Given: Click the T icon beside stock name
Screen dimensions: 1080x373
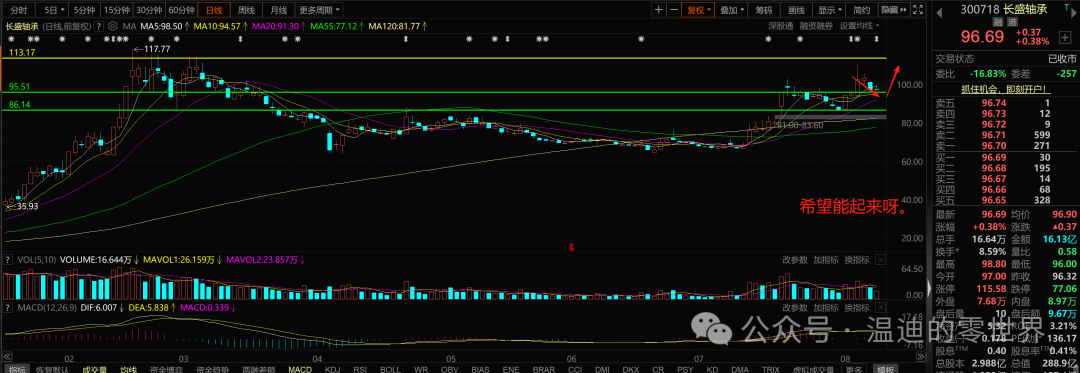Looking at the screenshot, I should 1068,8.
